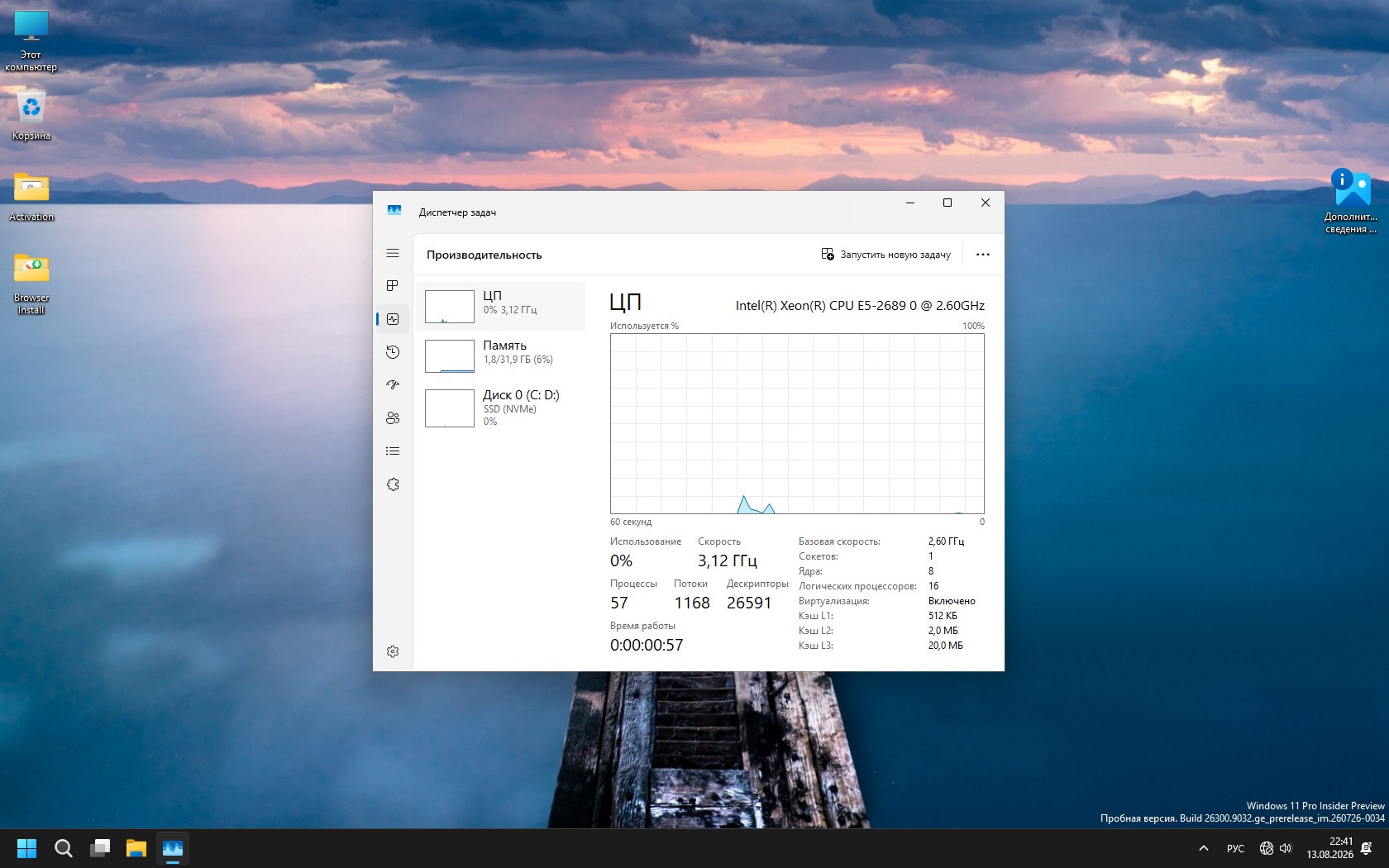
Task: Open the Startup apps icon
Action: (393, 385)
